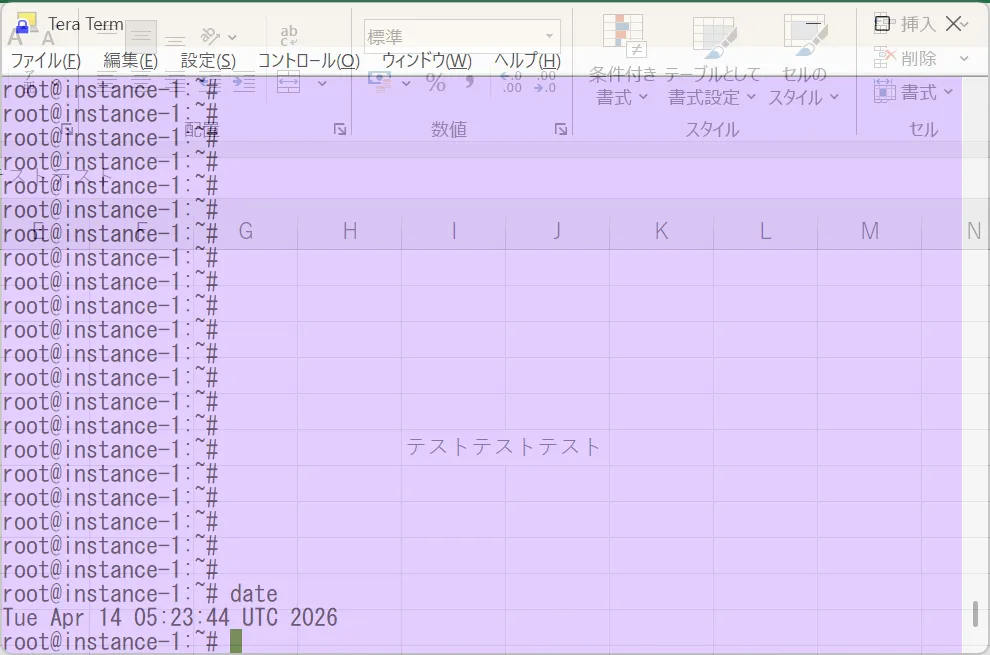Viewport: 990px width, 655px height.
Task: Click the green terminal cursor block
Action: coord(236,641)
